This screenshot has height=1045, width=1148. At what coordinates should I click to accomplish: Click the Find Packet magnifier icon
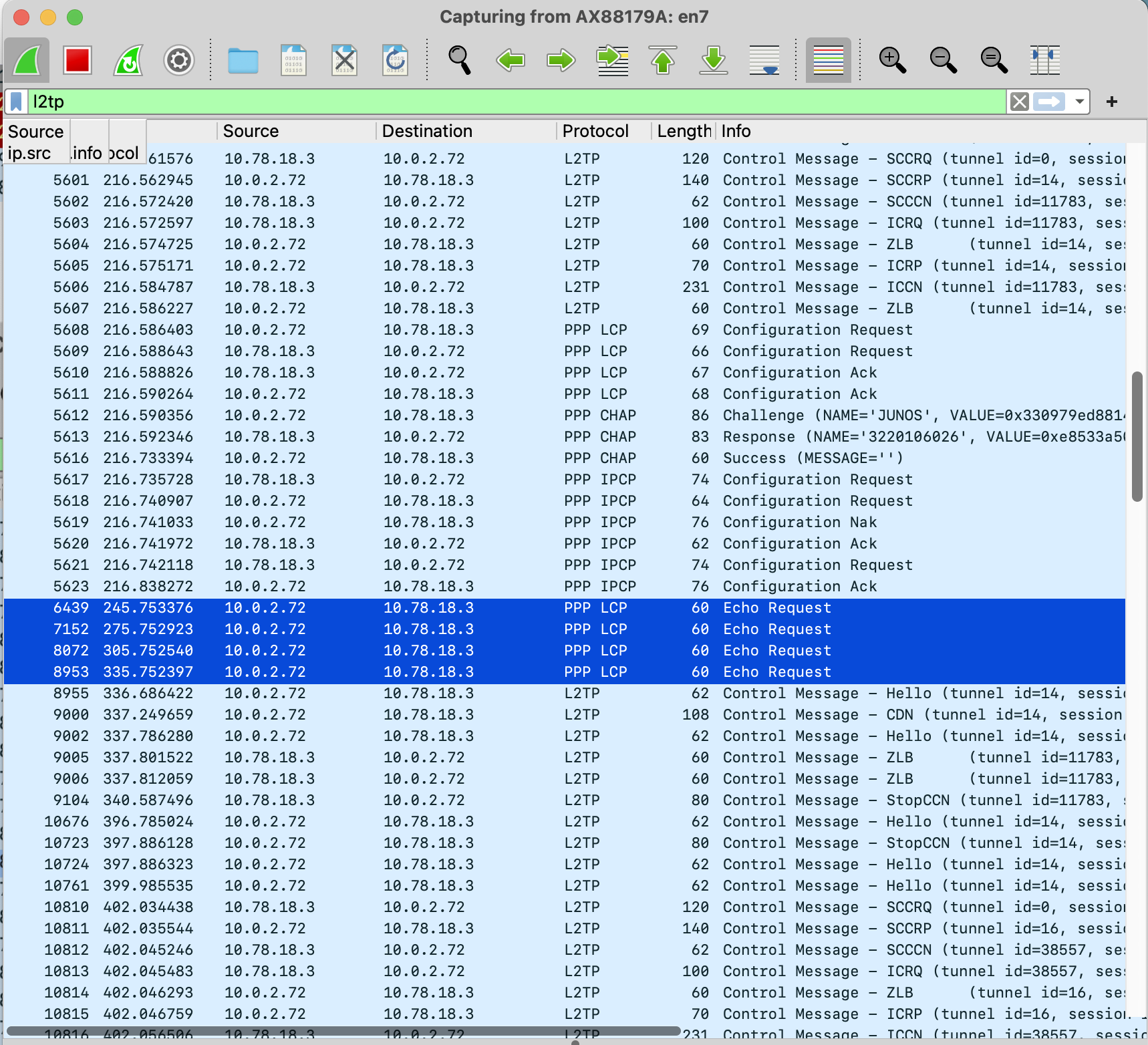(x=459, y=60)
